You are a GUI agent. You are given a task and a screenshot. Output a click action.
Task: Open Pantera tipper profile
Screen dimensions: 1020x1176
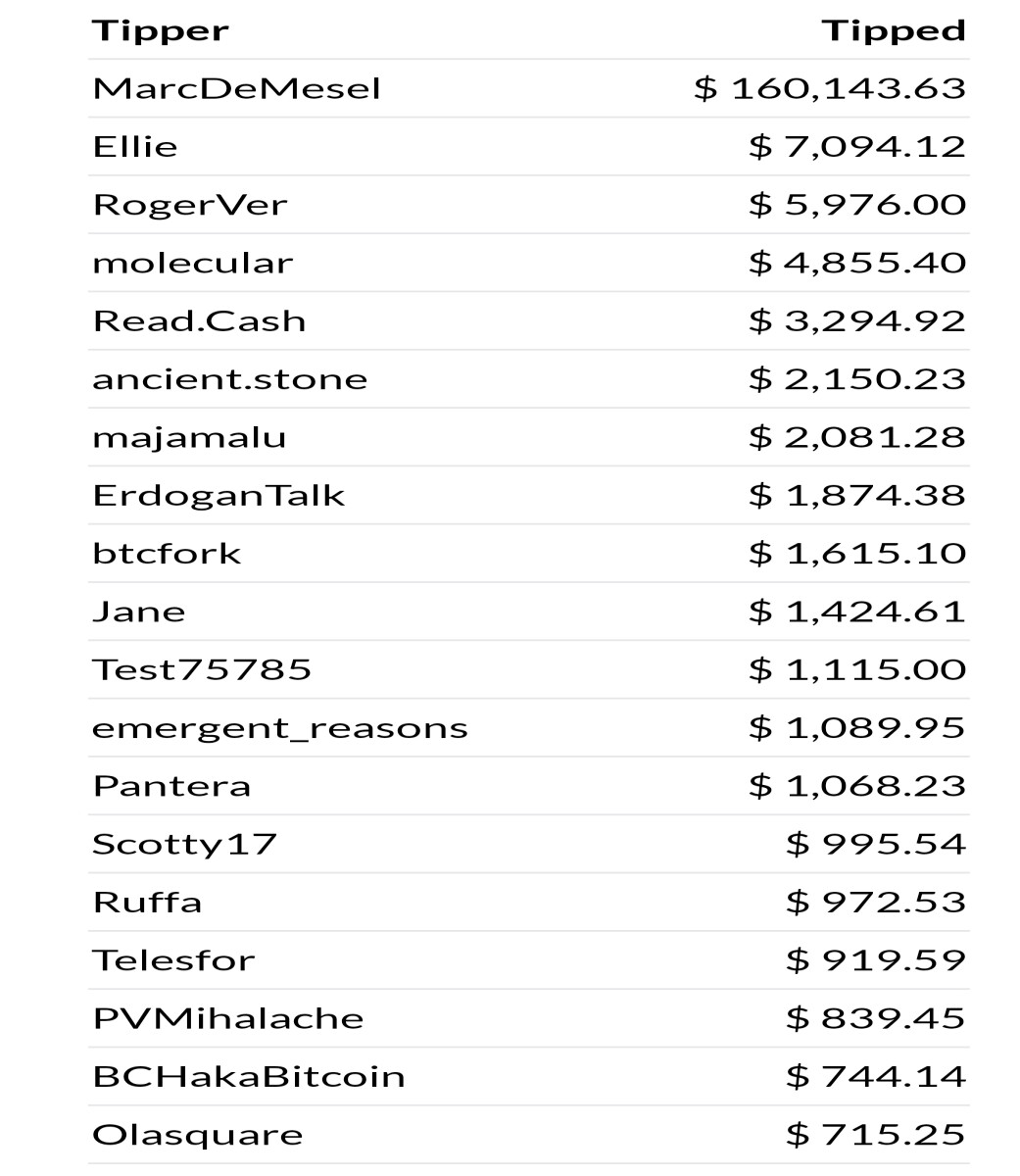click(x=171, y=786)
